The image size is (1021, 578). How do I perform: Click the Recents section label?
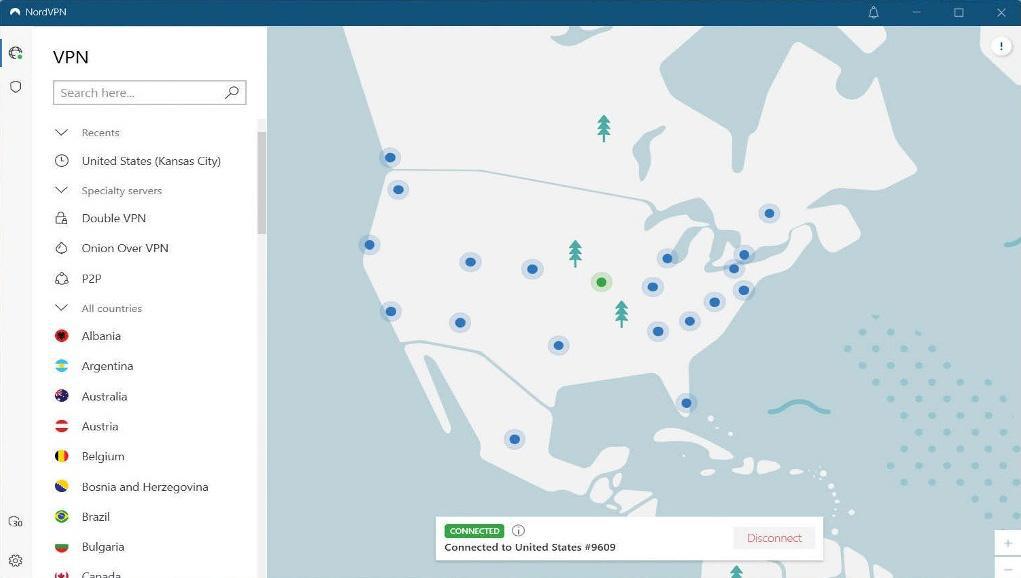coord(100,132)
